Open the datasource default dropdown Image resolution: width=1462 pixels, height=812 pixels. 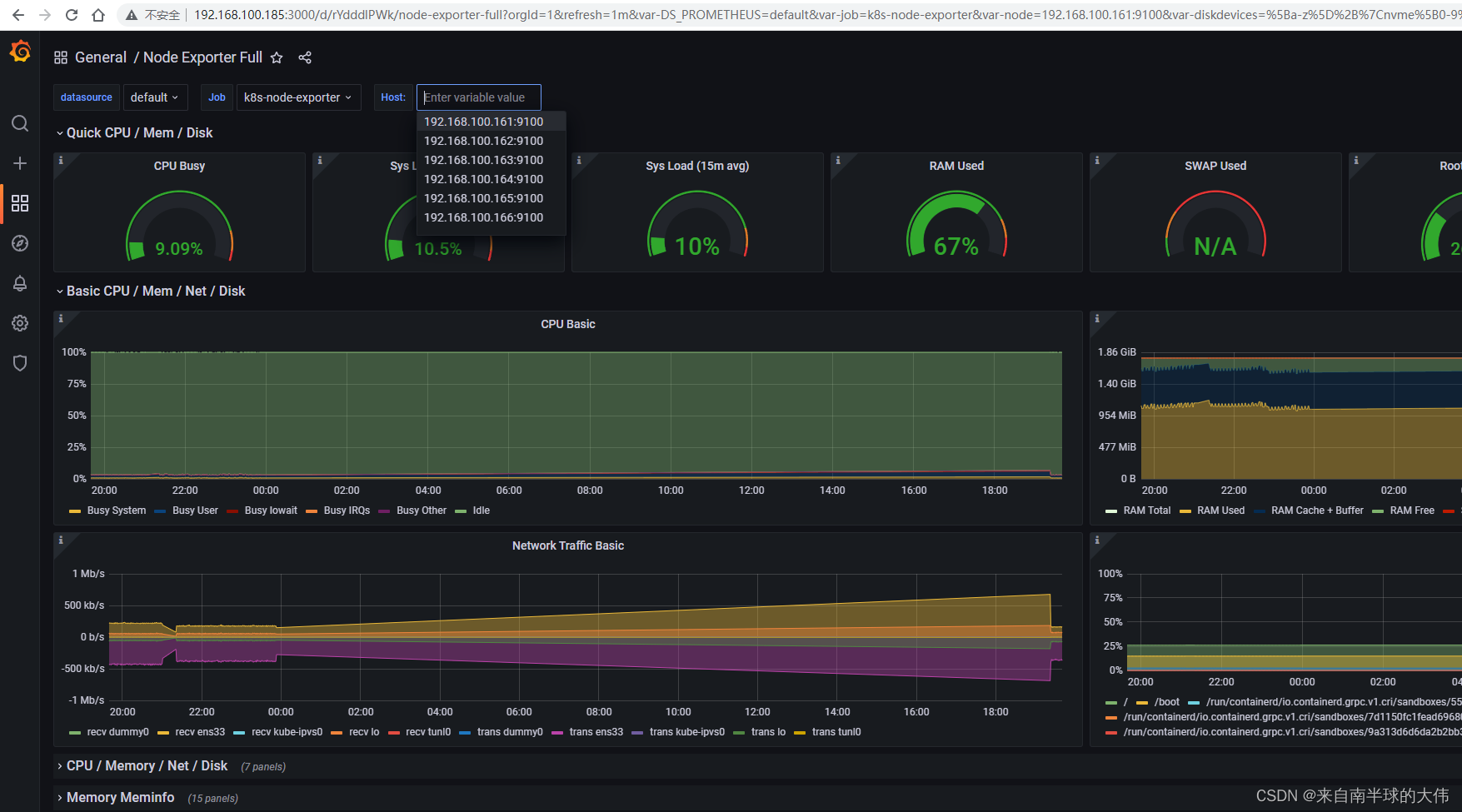155,97
